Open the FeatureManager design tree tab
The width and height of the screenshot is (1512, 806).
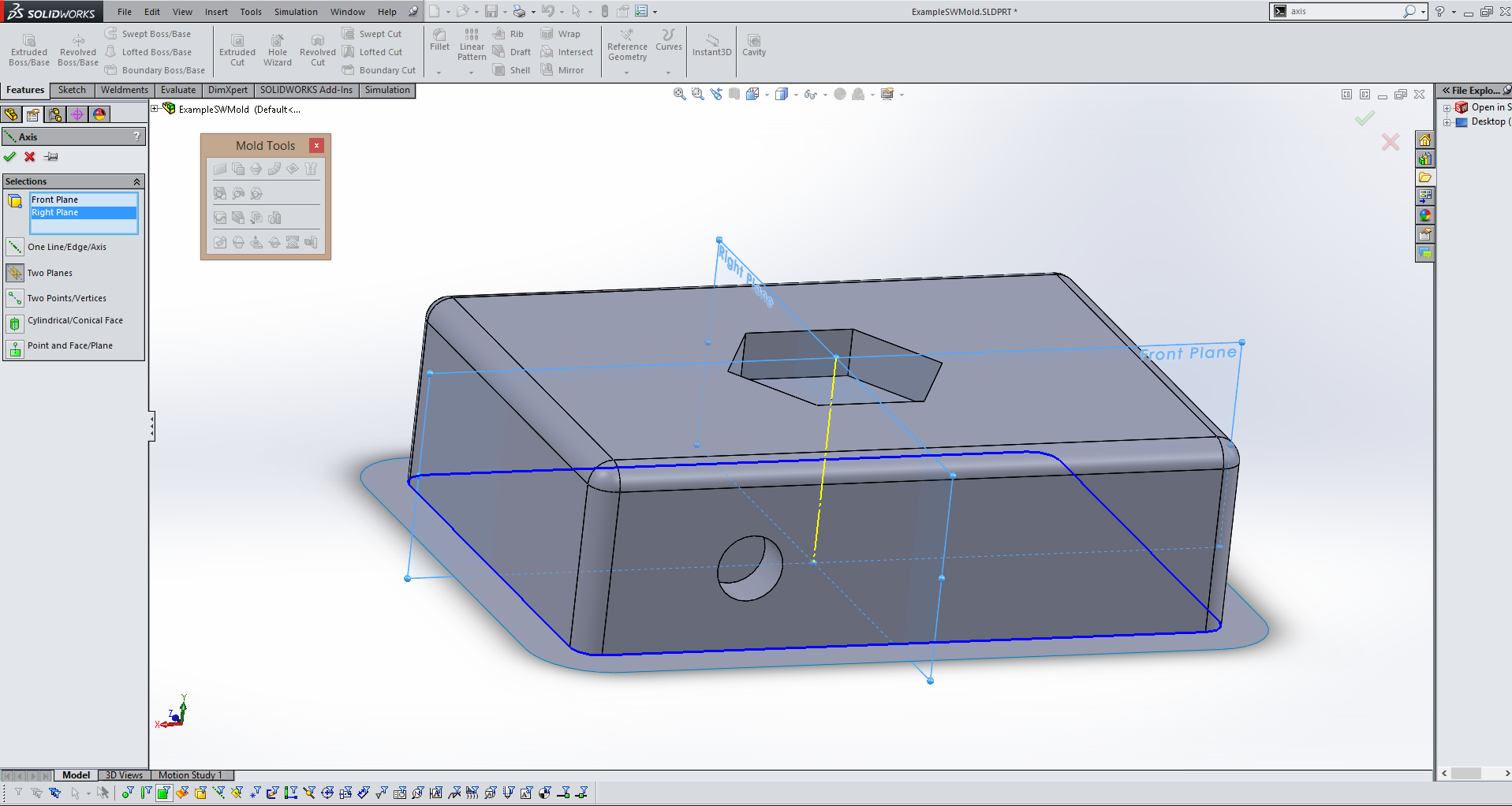click(x=11, y=114)
